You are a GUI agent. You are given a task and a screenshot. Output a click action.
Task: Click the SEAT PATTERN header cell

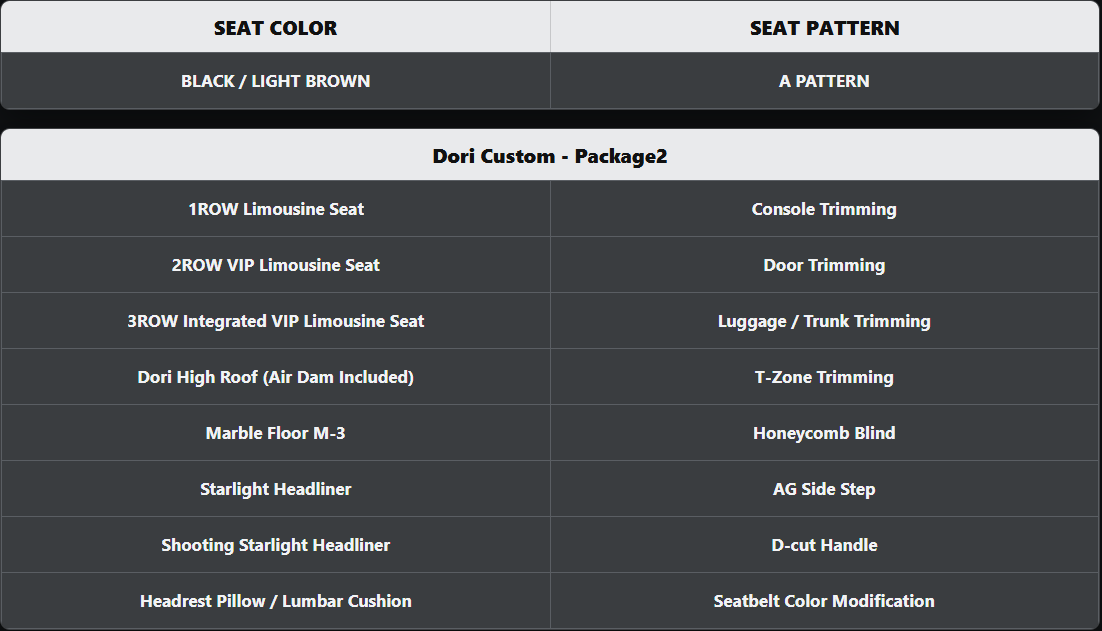click(x=824, y=28)
